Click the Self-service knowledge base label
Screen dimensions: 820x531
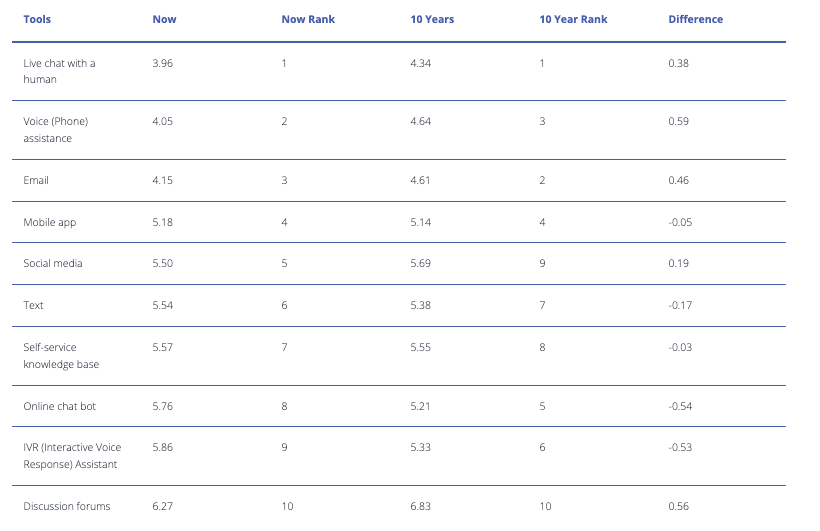coord(61,356)
